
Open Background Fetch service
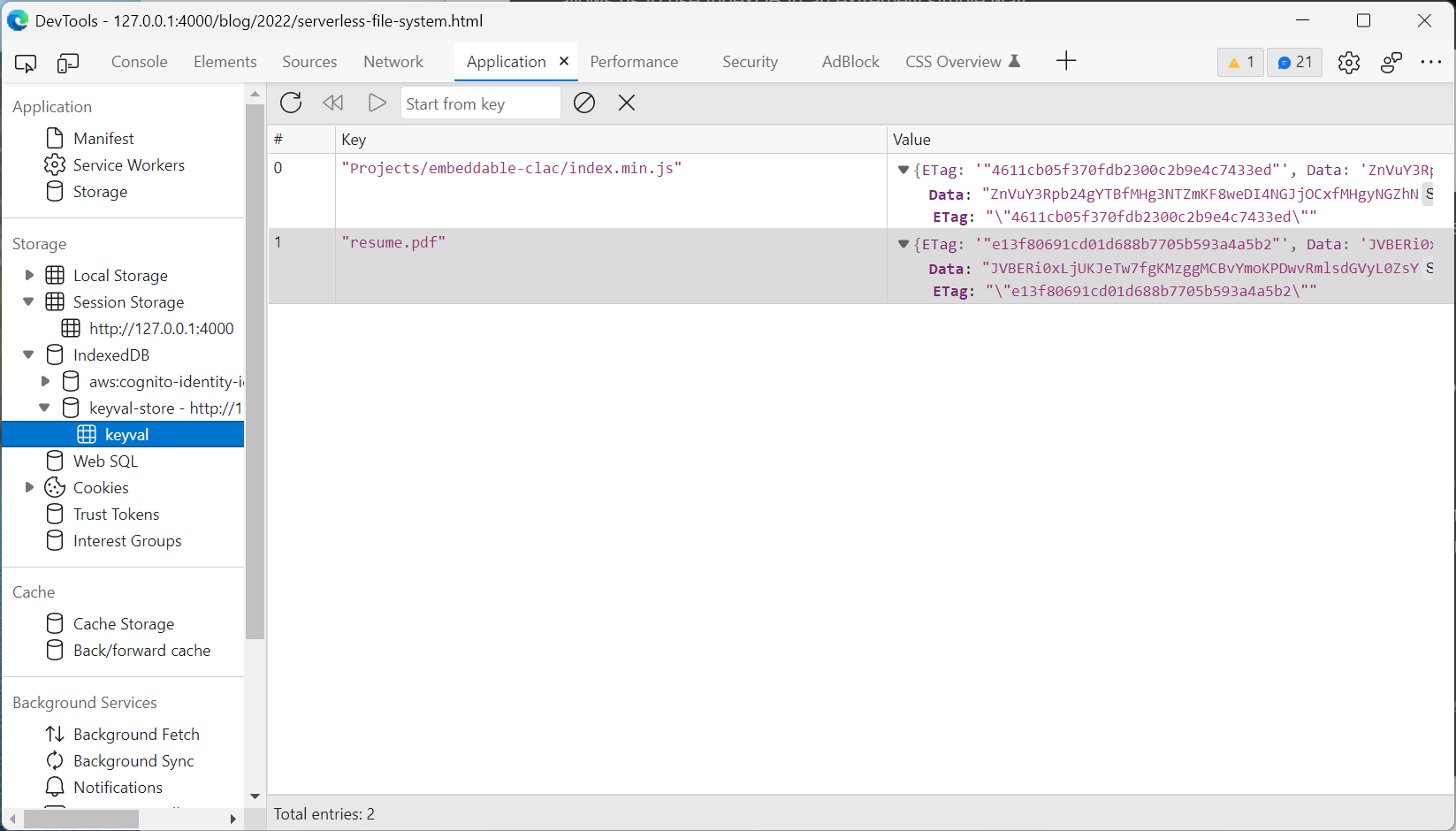point(136,735)
